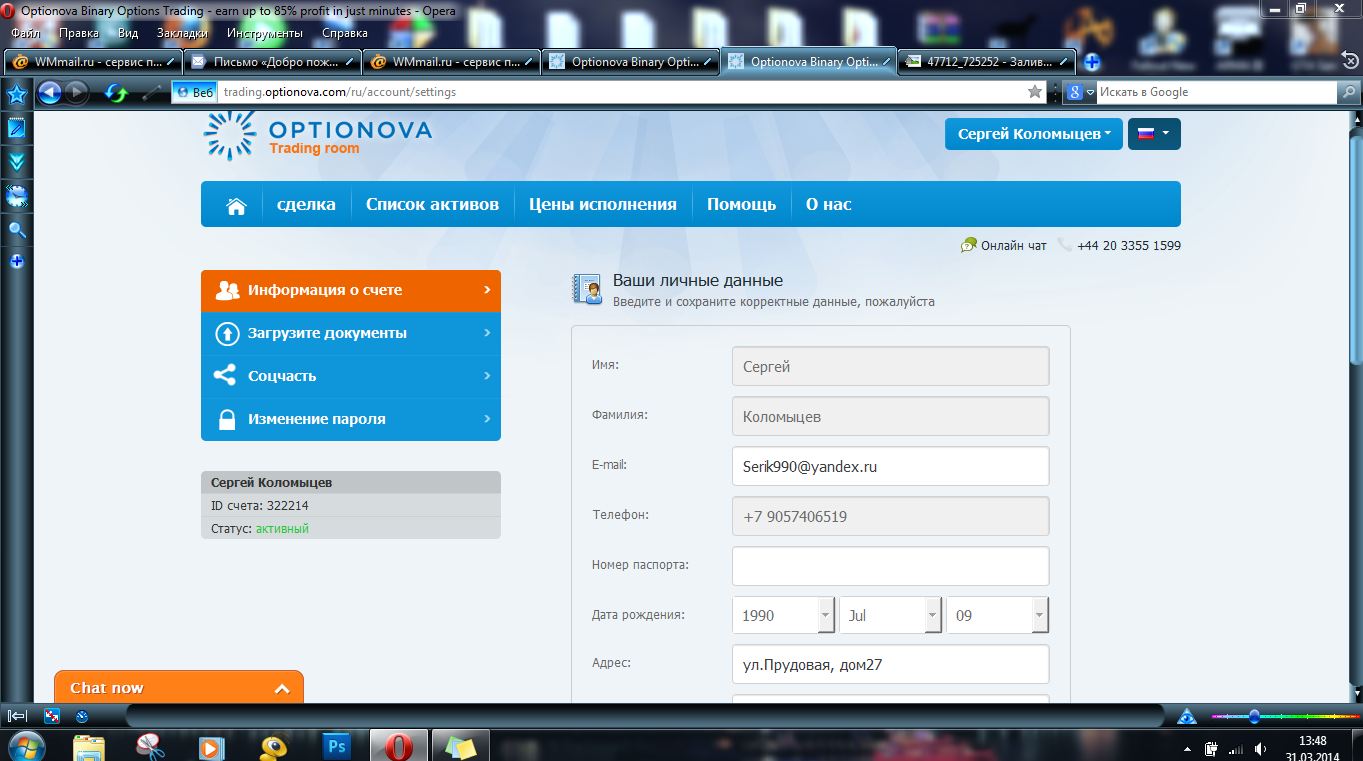Click the Opera icon in the taskbar
1363x761 pixels.
(398, 746)
